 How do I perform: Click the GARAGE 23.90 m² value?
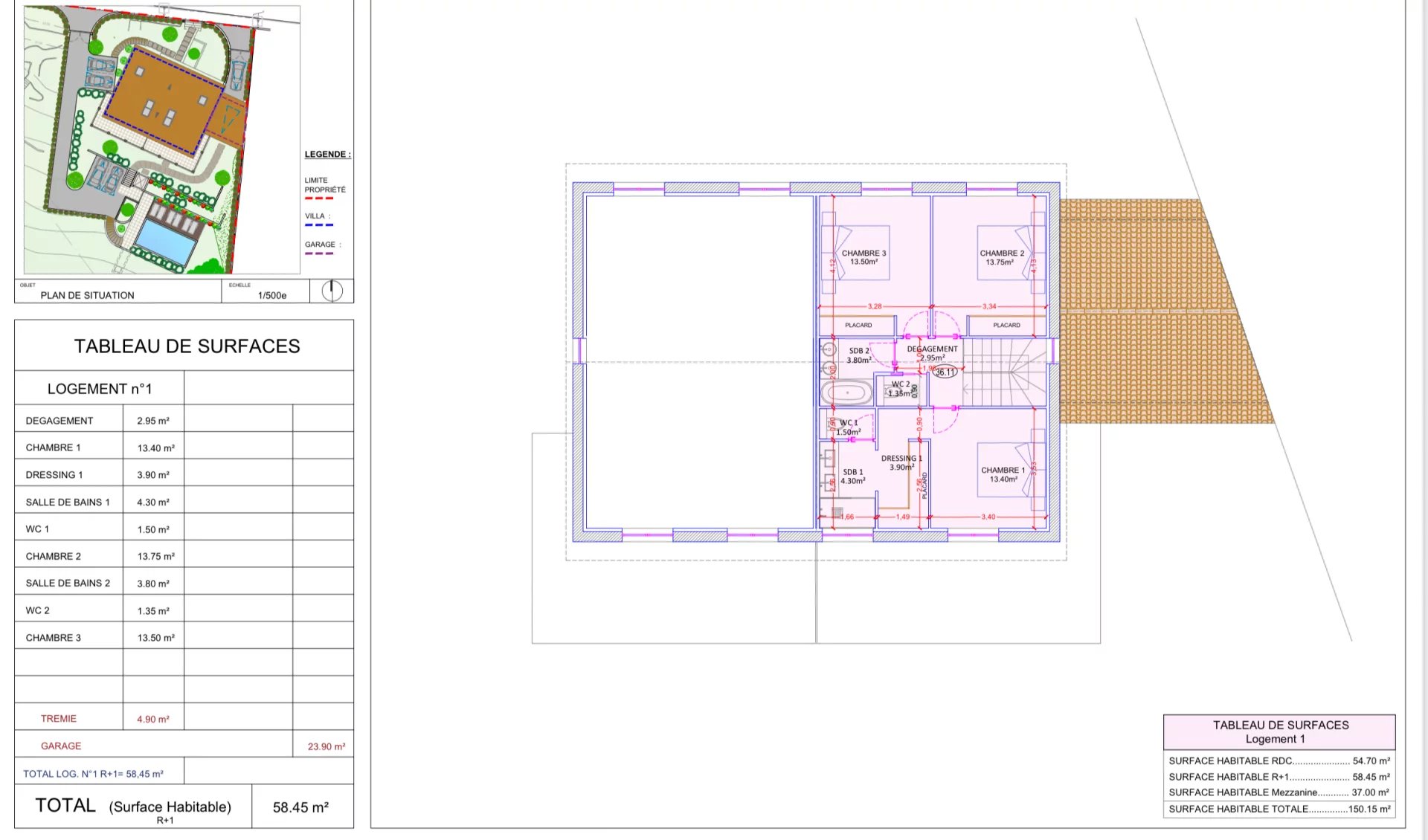326,746
